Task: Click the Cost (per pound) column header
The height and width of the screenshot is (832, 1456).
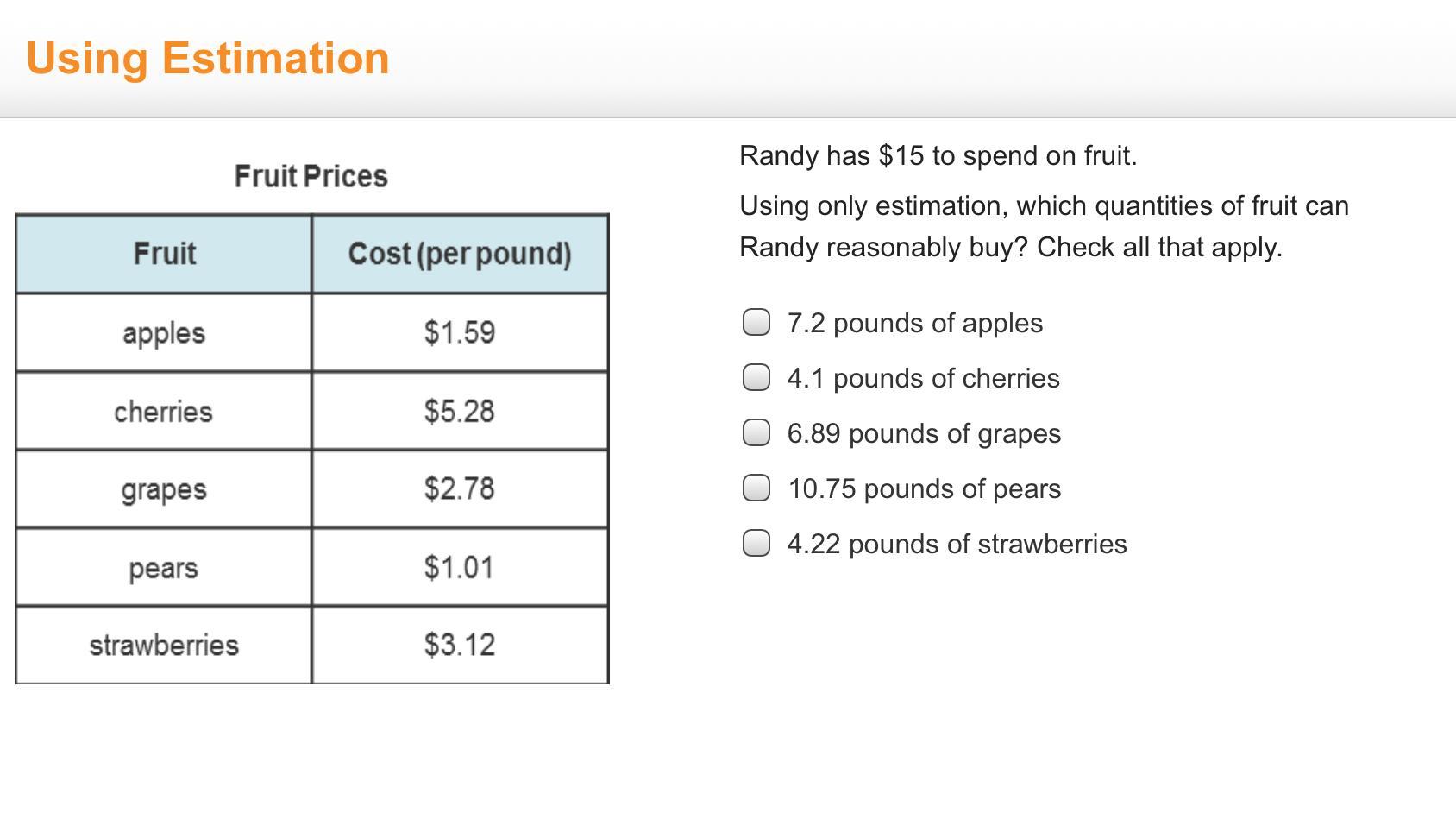Action: click(x=460, y=254)
